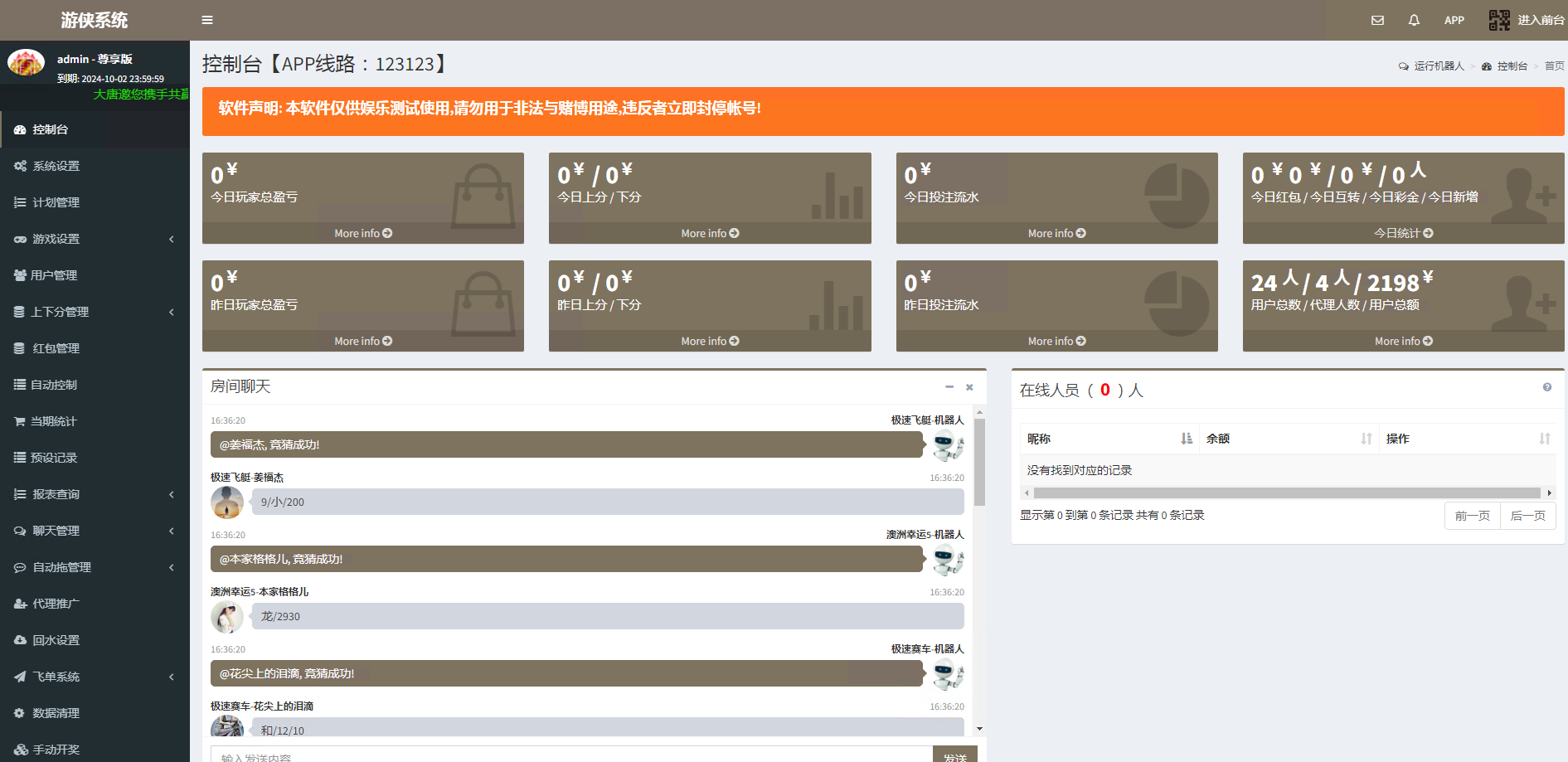Click the QR code icon for 进入前台
Image resolution: width=1568 pixels, height=762 pixels.
[x=1499, y=20]
